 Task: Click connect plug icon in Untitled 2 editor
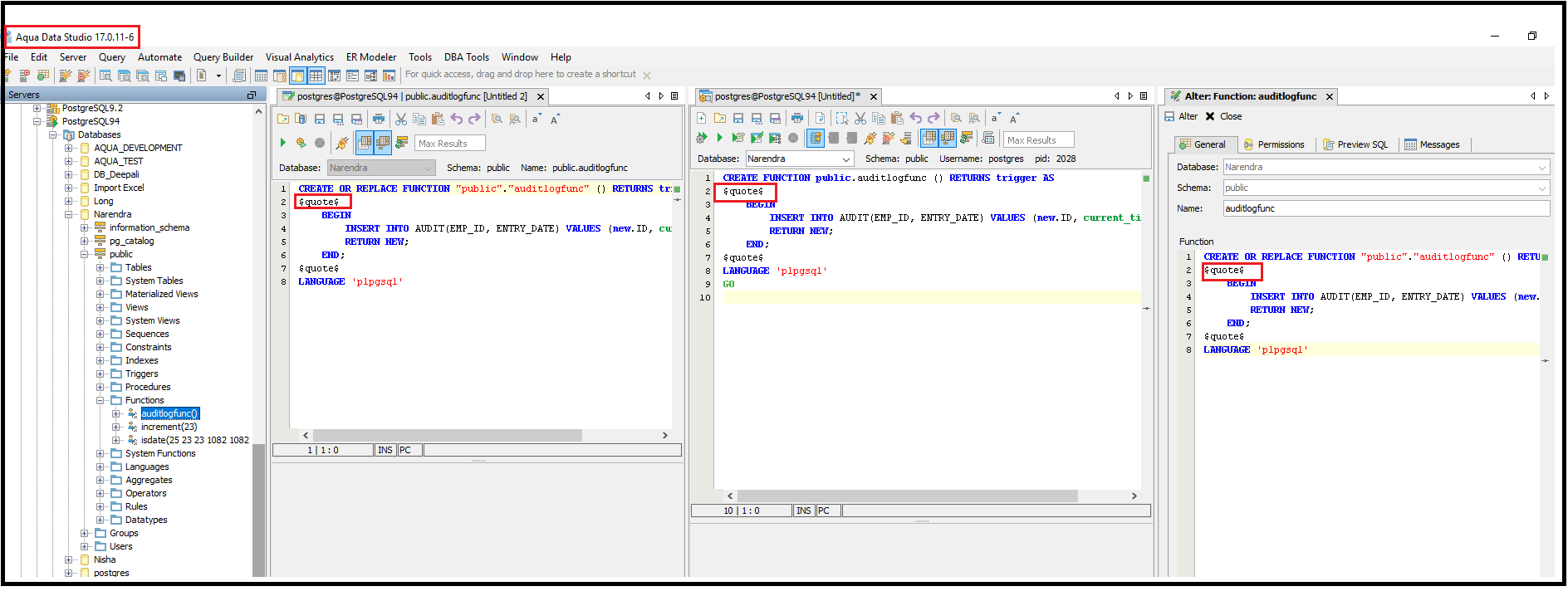click(x=342, y=143)
